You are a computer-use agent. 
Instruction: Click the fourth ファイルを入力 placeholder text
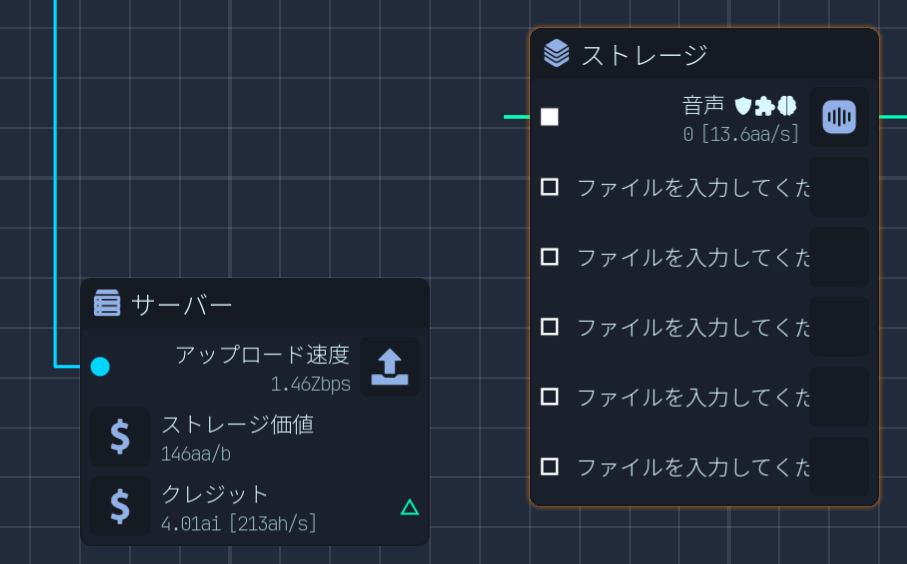(x=693, y=397)
